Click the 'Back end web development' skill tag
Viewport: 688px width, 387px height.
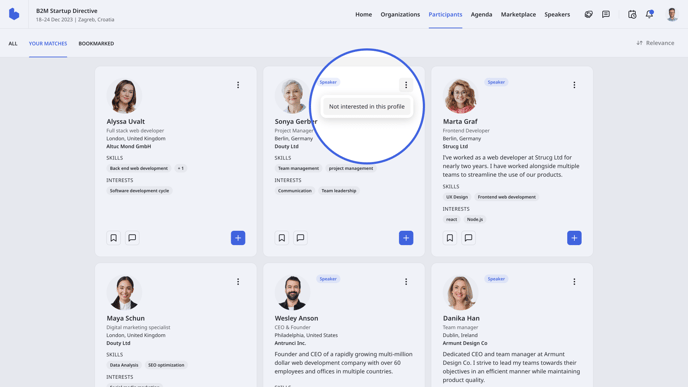(x=139, y=168)
